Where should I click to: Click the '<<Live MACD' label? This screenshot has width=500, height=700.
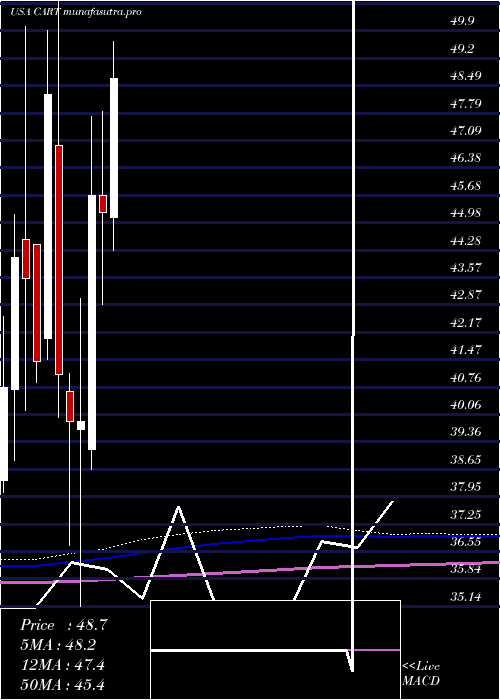tap(421, 673)
